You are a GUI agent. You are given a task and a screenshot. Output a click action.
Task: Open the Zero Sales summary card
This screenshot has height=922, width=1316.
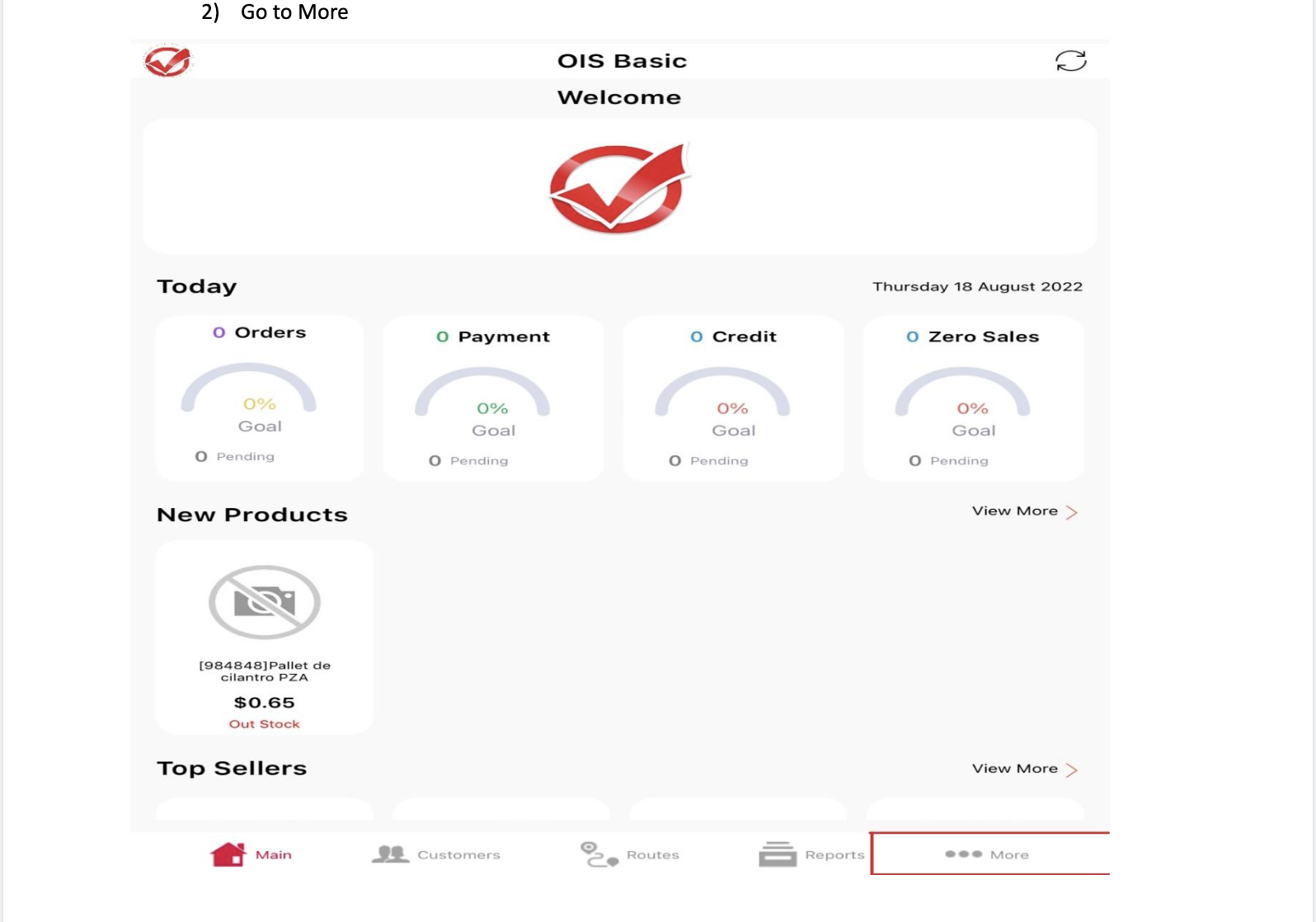pyautogui.click(x=973, y=398)
